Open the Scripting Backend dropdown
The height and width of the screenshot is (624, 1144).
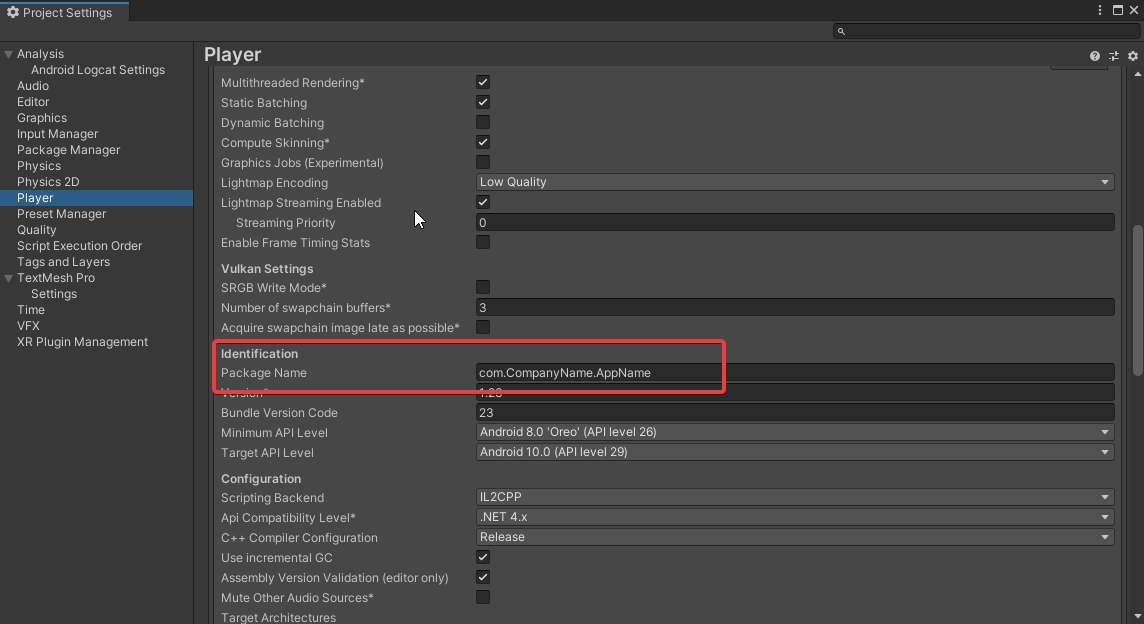tap(795, 497)
